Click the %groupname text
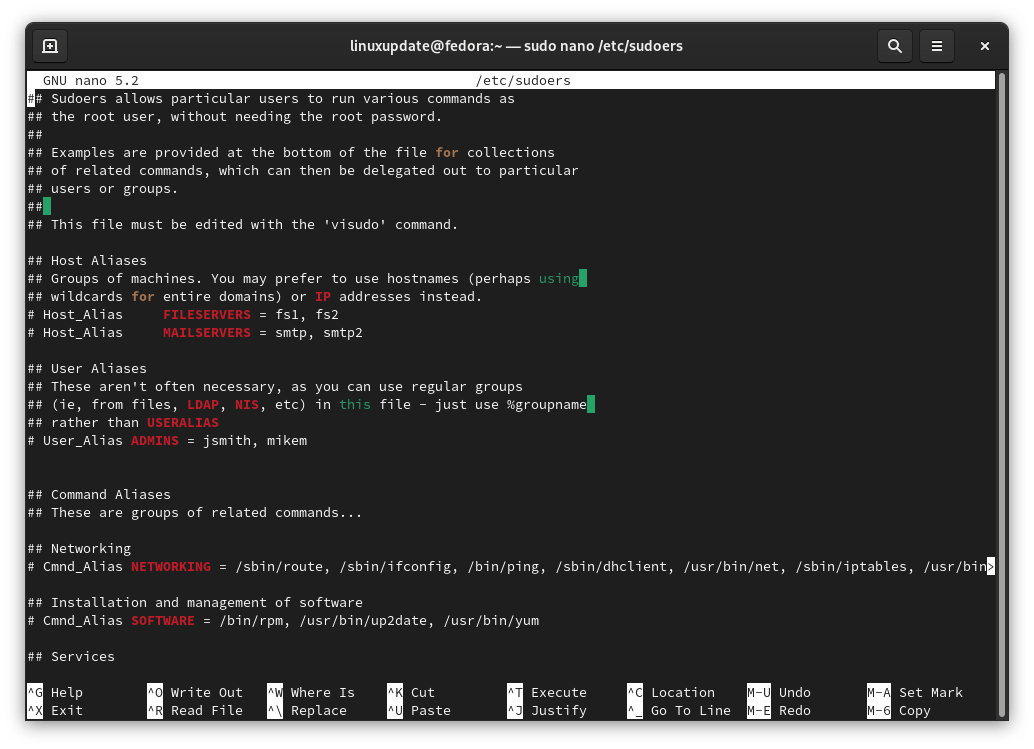 [547, 404]
